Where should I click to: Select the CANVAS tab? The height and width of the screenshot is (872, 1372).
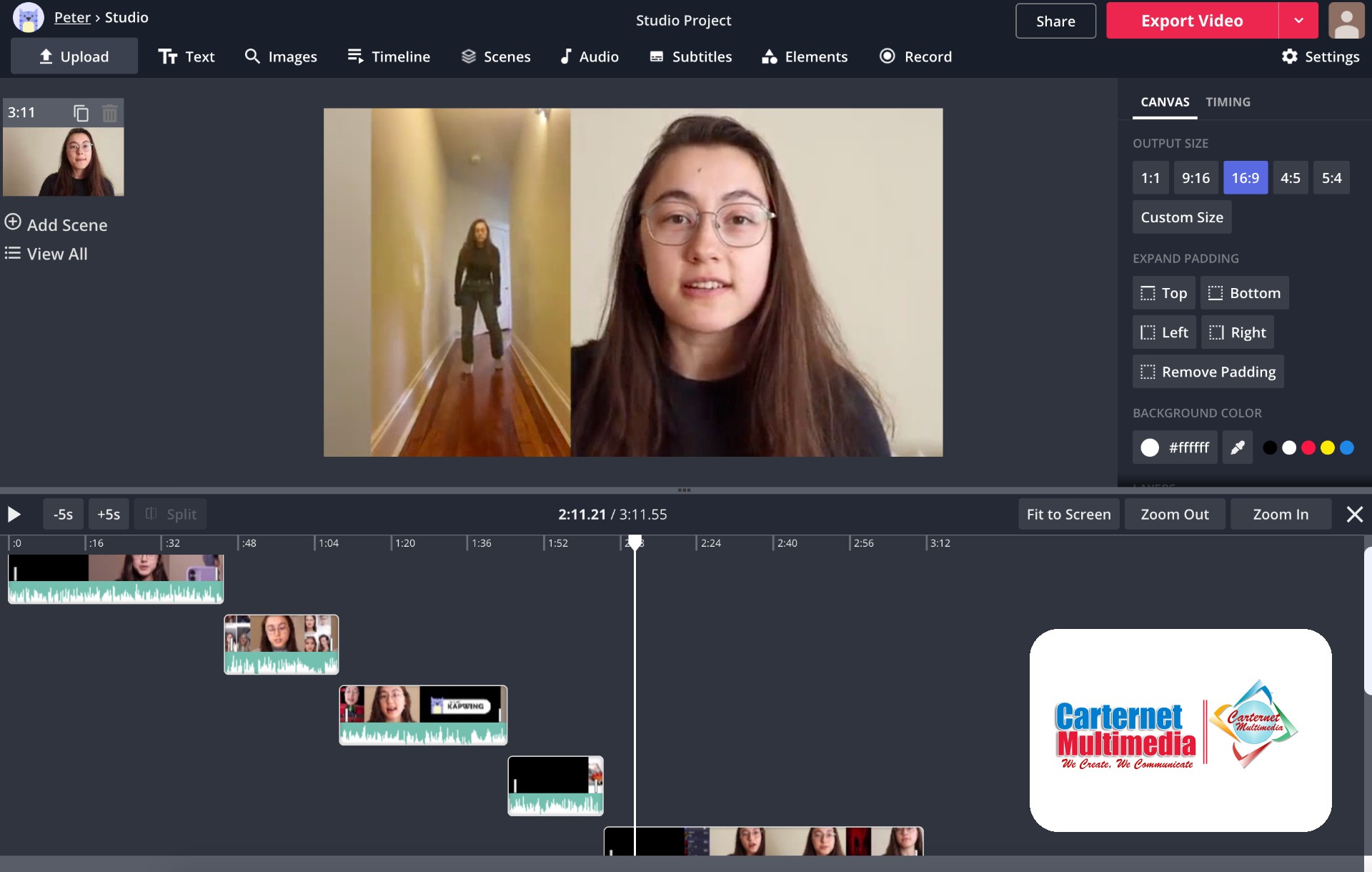pyautogui.click(x=1165, y=101)
